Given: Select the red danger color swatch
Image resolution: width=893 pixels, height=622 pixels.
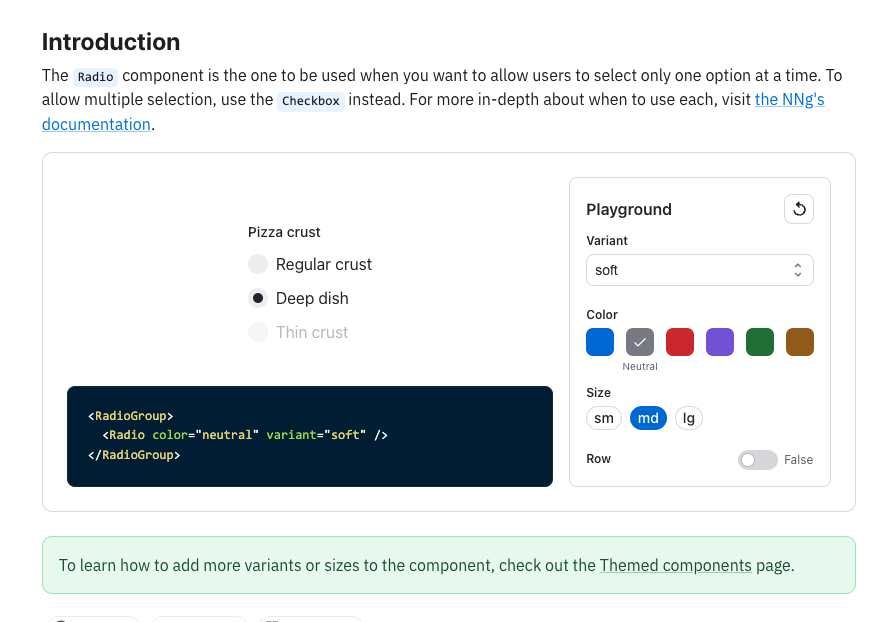Looking at the screenshot, I should pyautogui.click(x=680, y=342).
